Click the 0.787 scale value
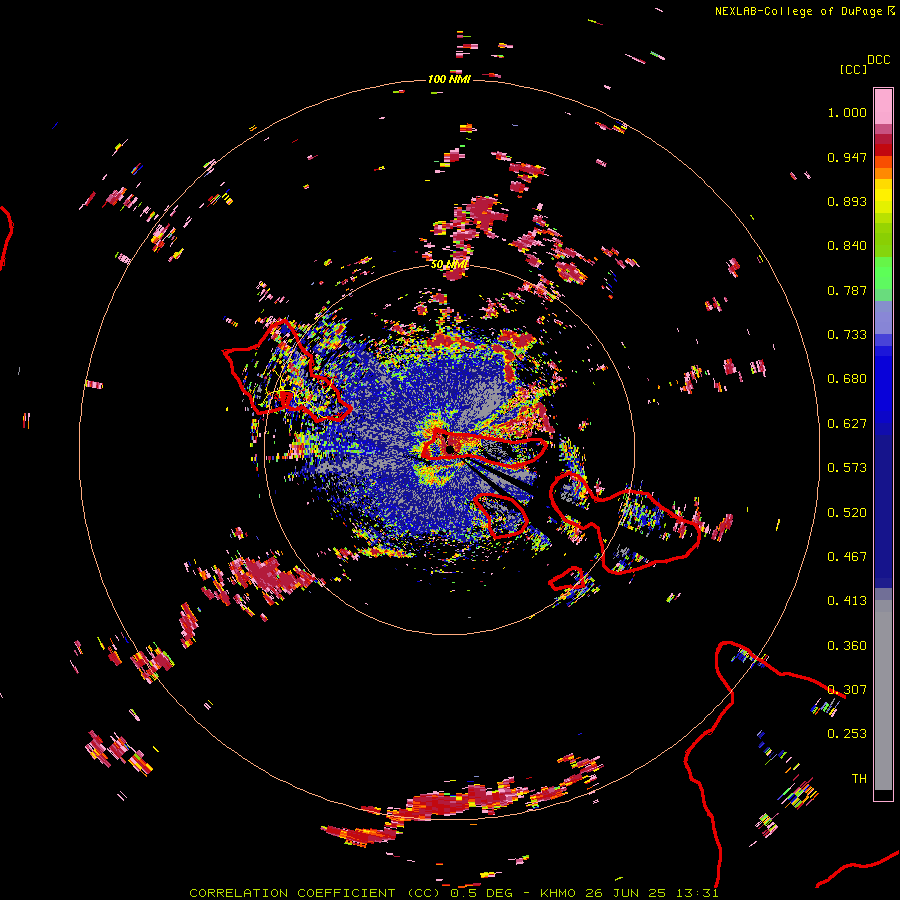 click(x=847, y=290)
